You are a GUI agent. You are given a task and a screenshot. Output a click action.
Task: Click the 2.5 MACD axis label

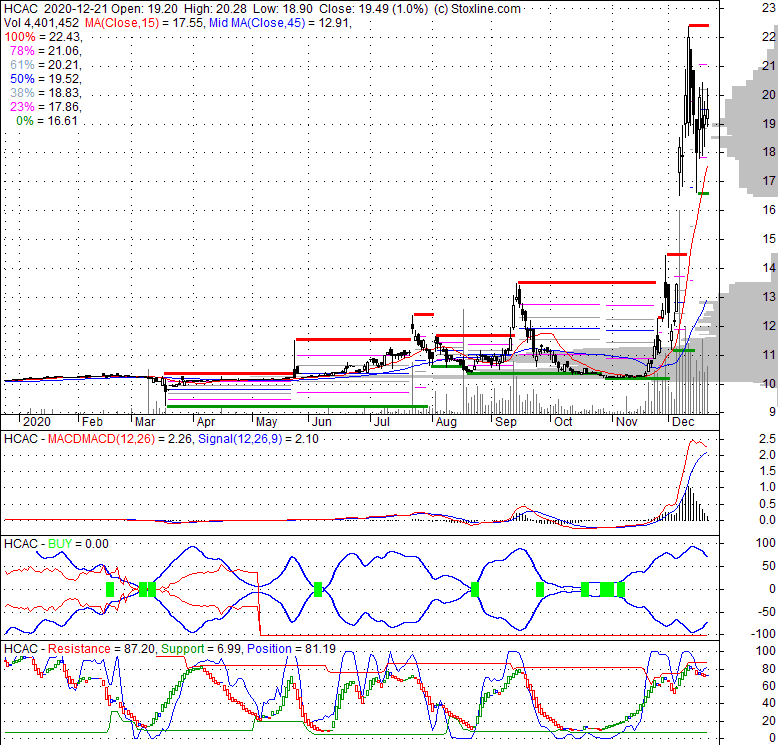click(x=768, y=439)
